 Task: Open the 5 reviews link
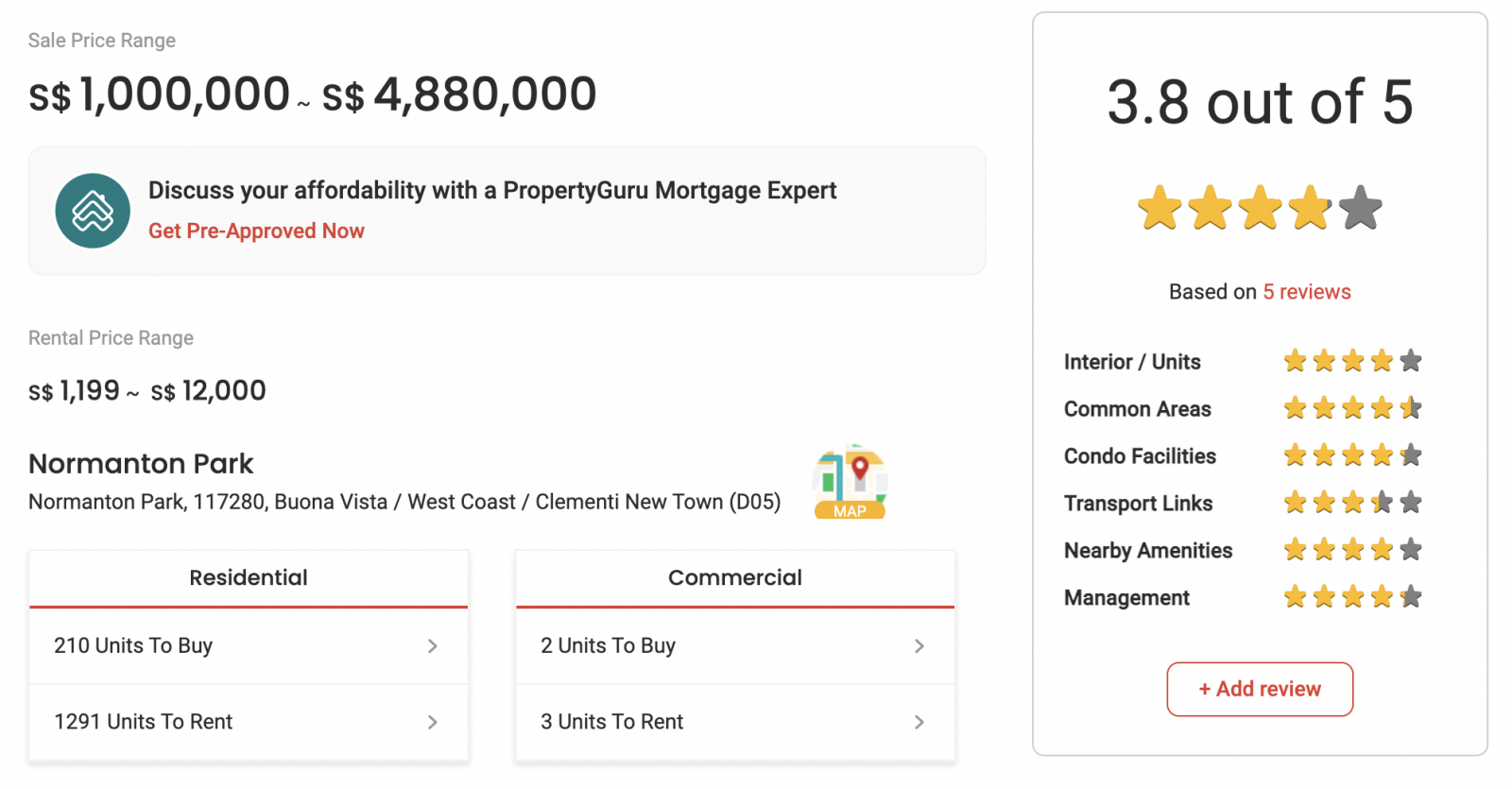(x=1307, y=292)
